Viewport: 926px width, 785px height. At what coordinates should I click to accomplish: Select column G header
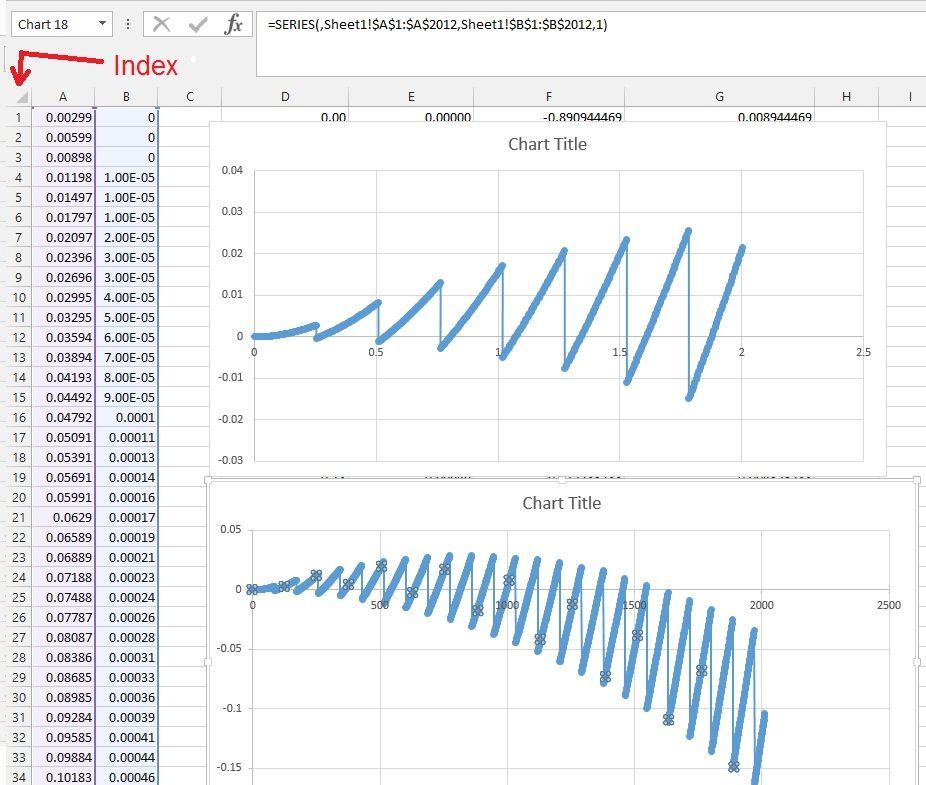click(x=719, y=97)
